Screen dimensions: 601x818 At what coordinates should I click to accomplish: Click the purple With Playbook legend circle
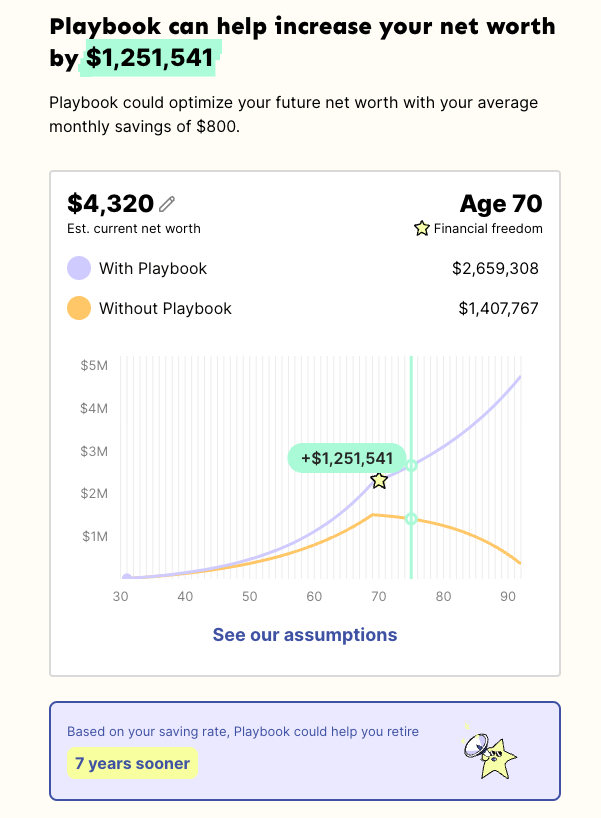79,268
